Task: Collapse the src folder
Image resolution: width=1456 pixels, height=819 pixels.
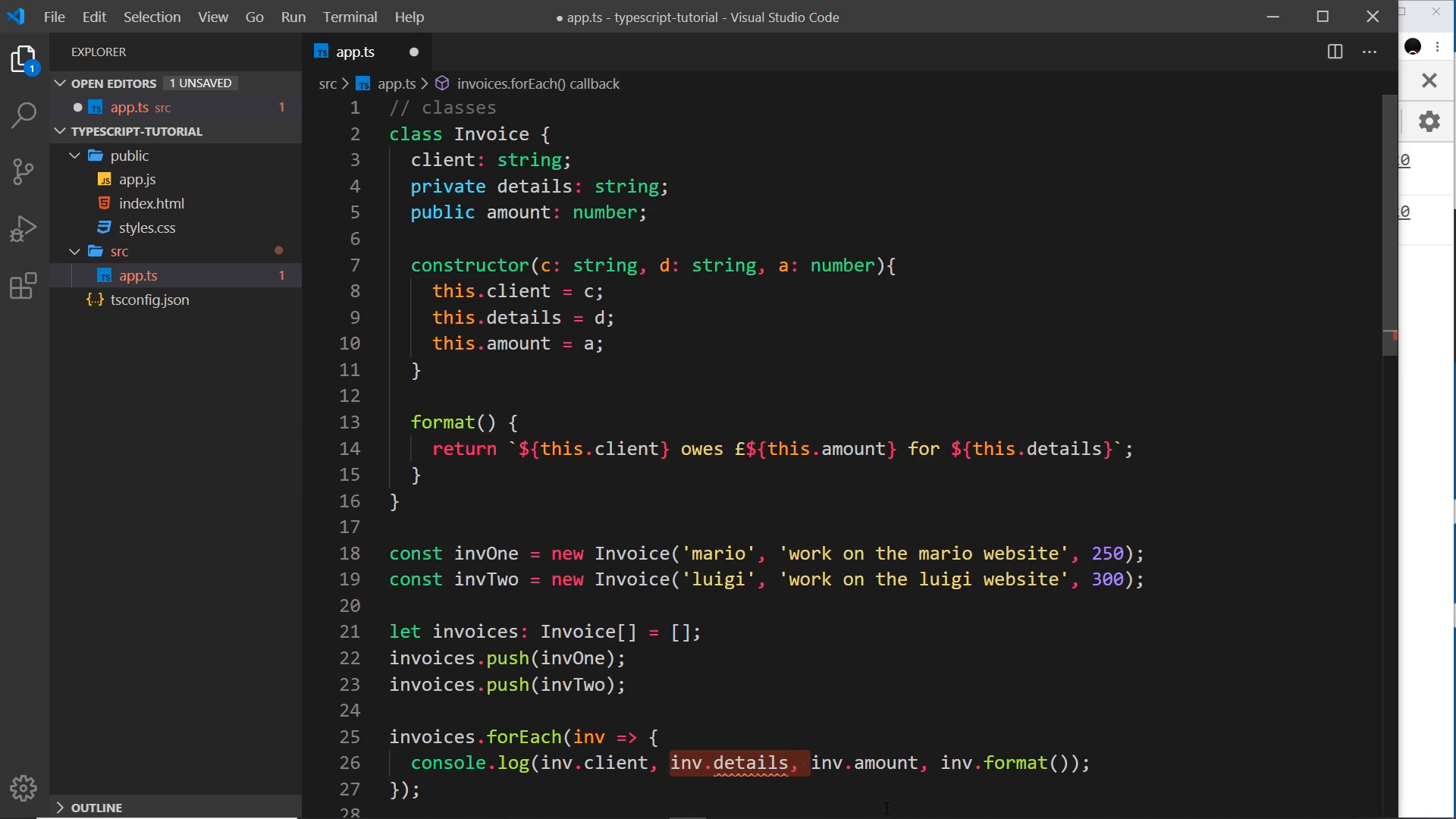Action: pos(75,251)
